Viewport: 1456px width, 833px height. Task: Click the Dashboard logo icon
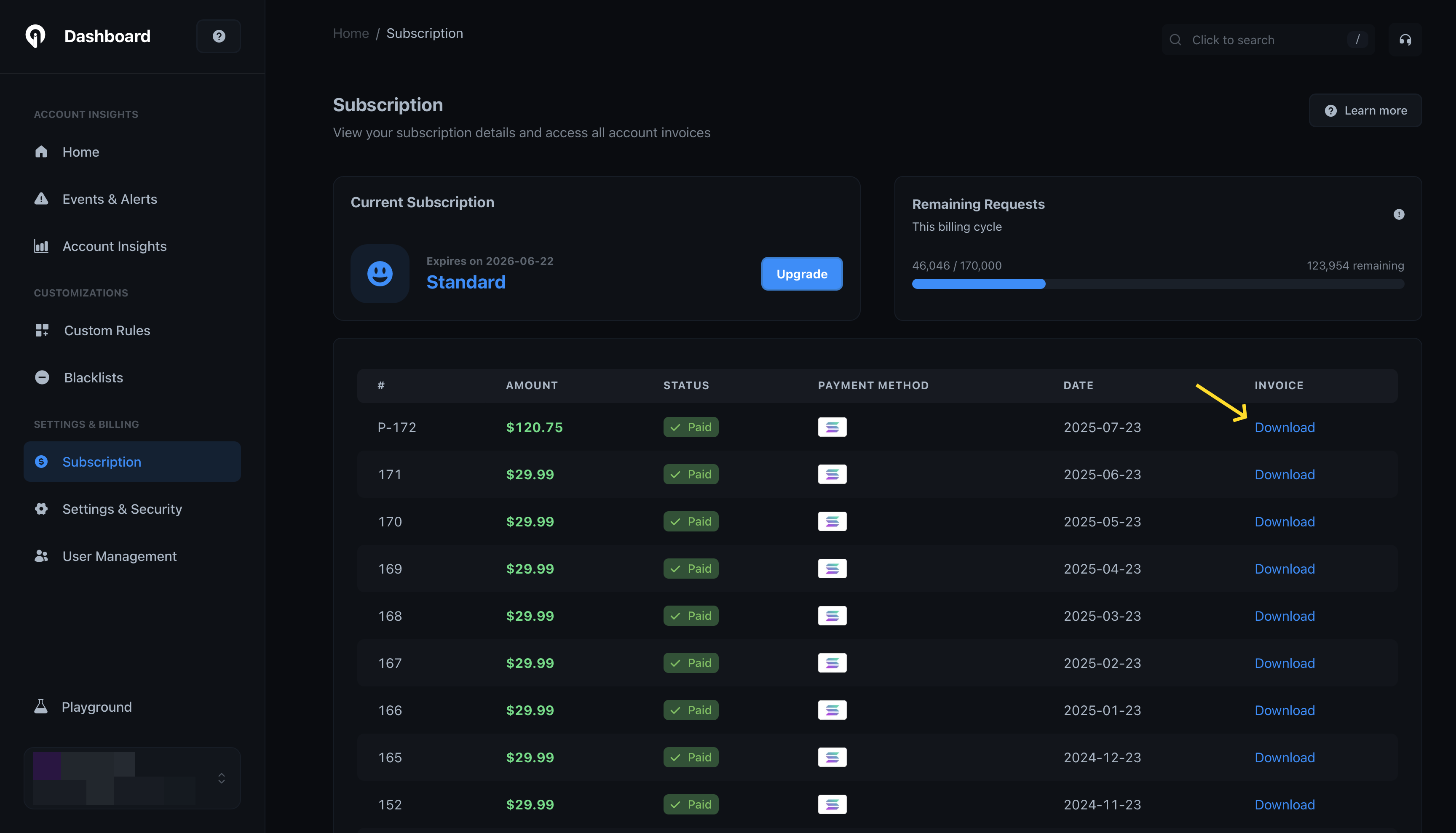point(35,36)
